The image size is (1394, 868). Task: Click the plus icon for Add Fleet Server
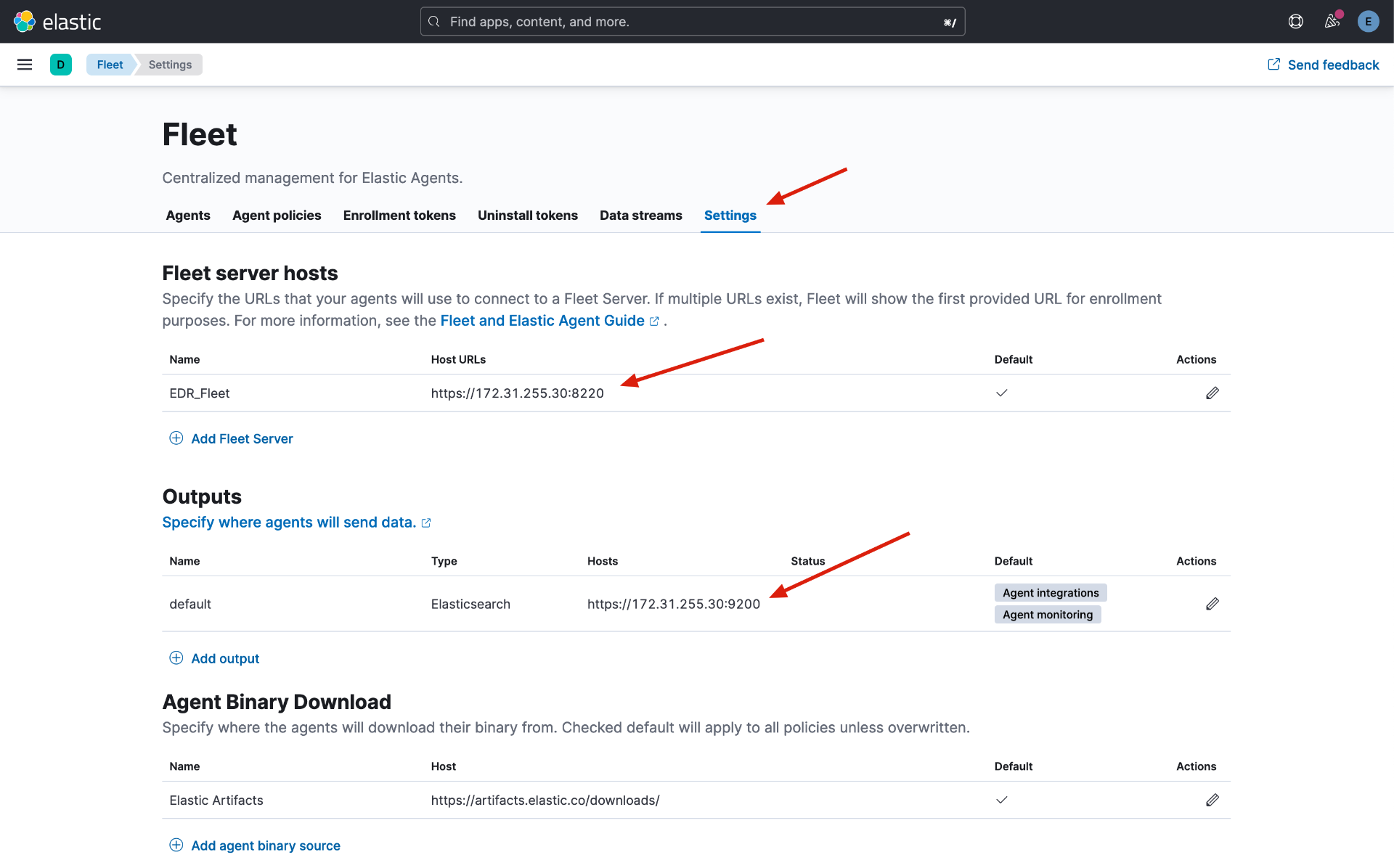[176, 438]
